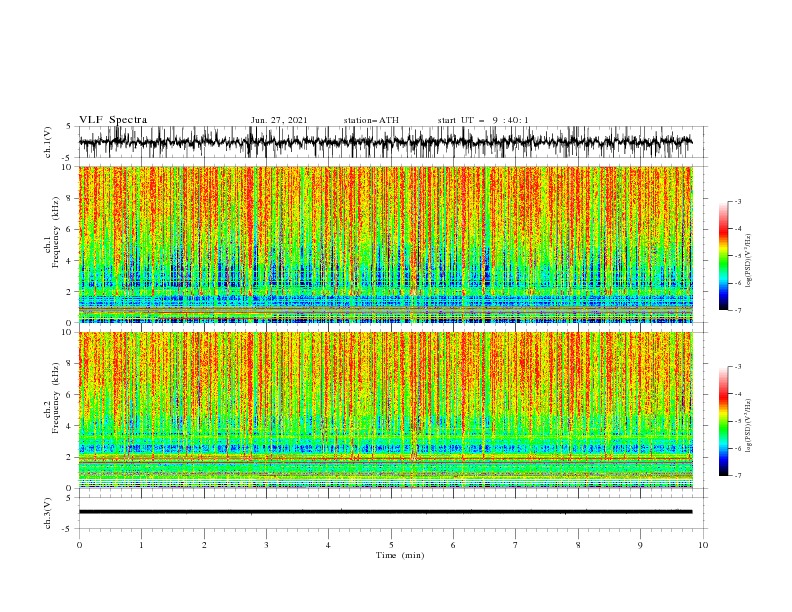Click the "8" kHz tick on ch.2 frequency axis
792x612 pixels.
pyautogui.click(x=70, y=364)
